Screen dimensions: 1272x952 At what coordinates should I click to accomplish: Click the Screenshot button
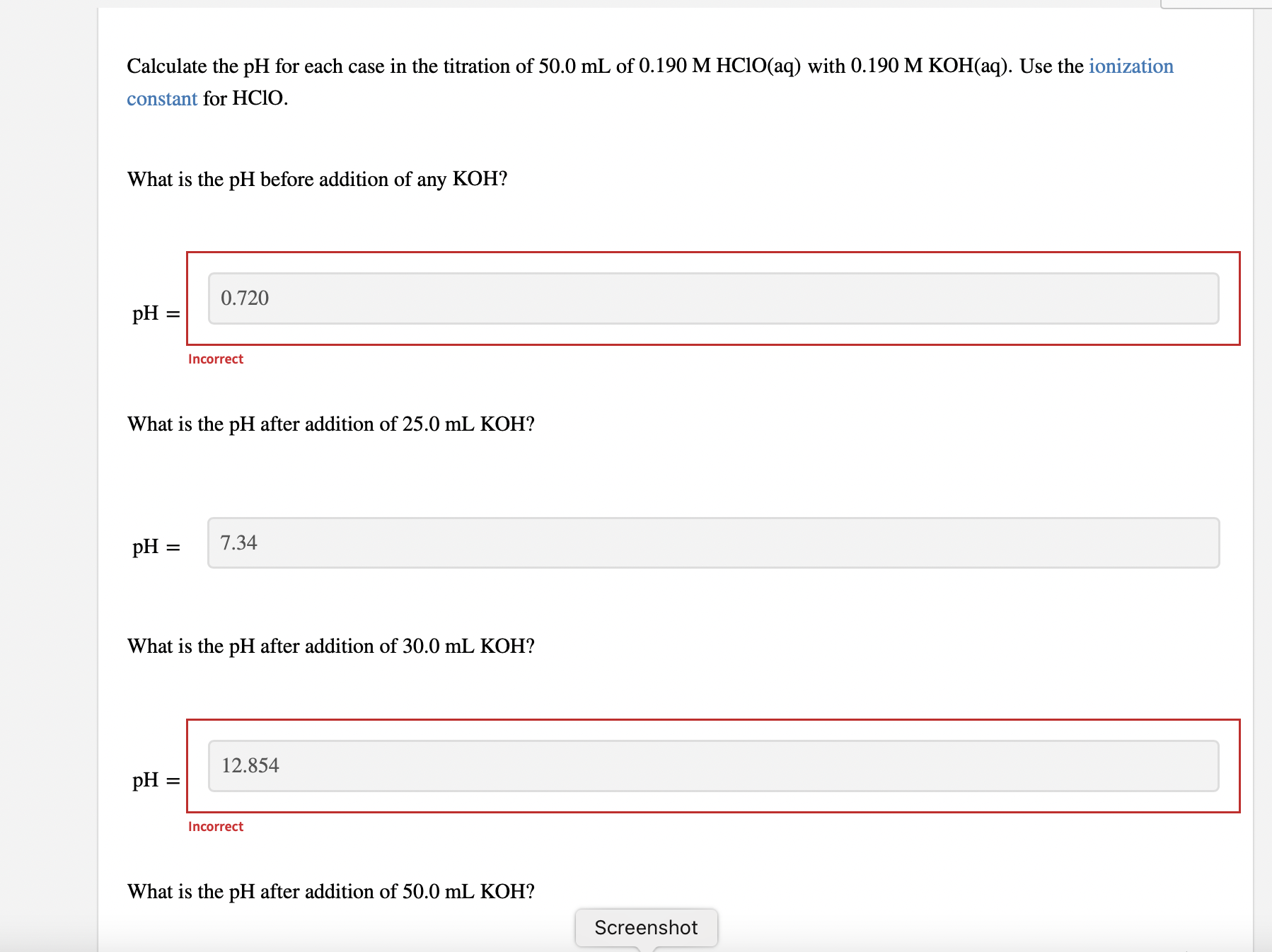click(644, 927)
